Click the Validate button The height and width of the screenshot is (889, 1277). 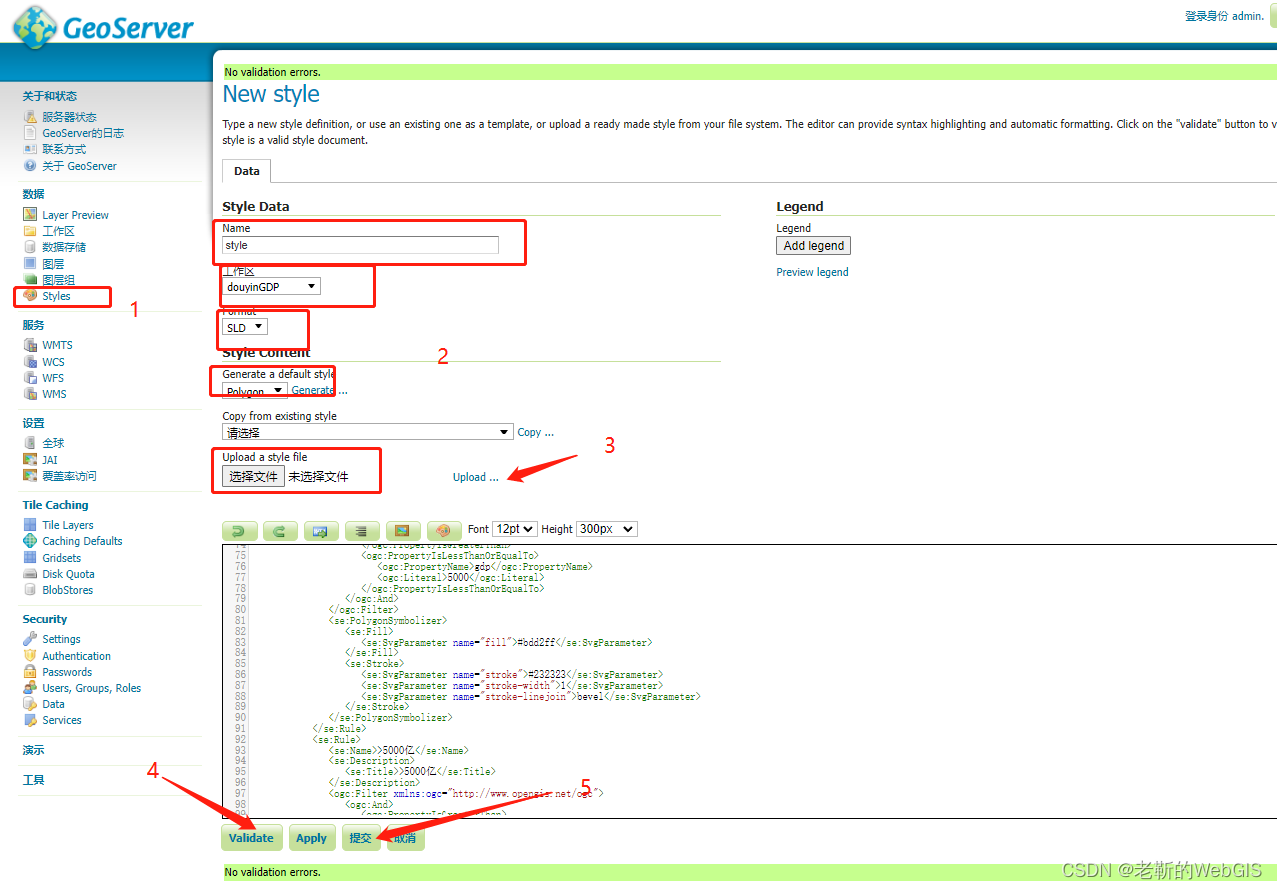pos(251,838)
